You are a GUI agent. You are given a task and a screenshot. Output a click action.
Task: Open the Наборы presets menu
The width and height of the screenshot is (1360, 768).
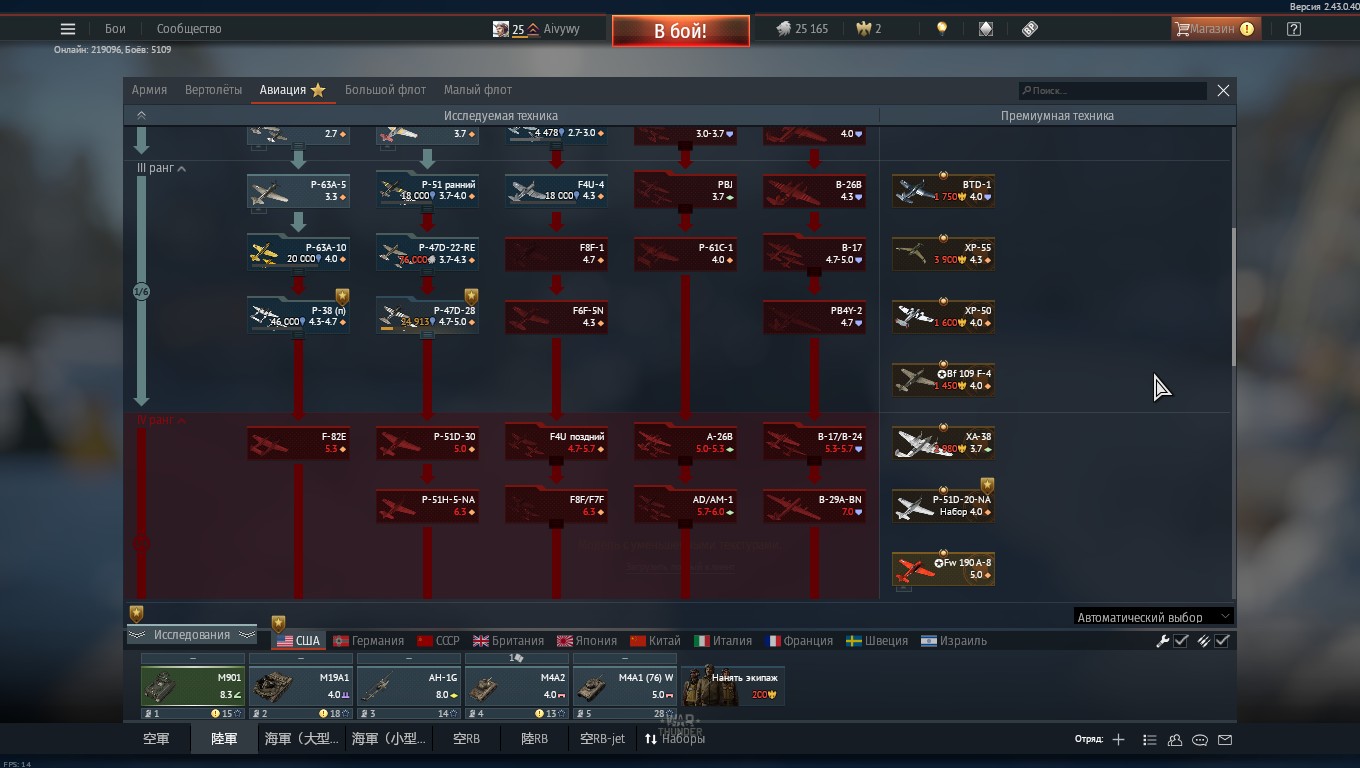pos(675,739)
